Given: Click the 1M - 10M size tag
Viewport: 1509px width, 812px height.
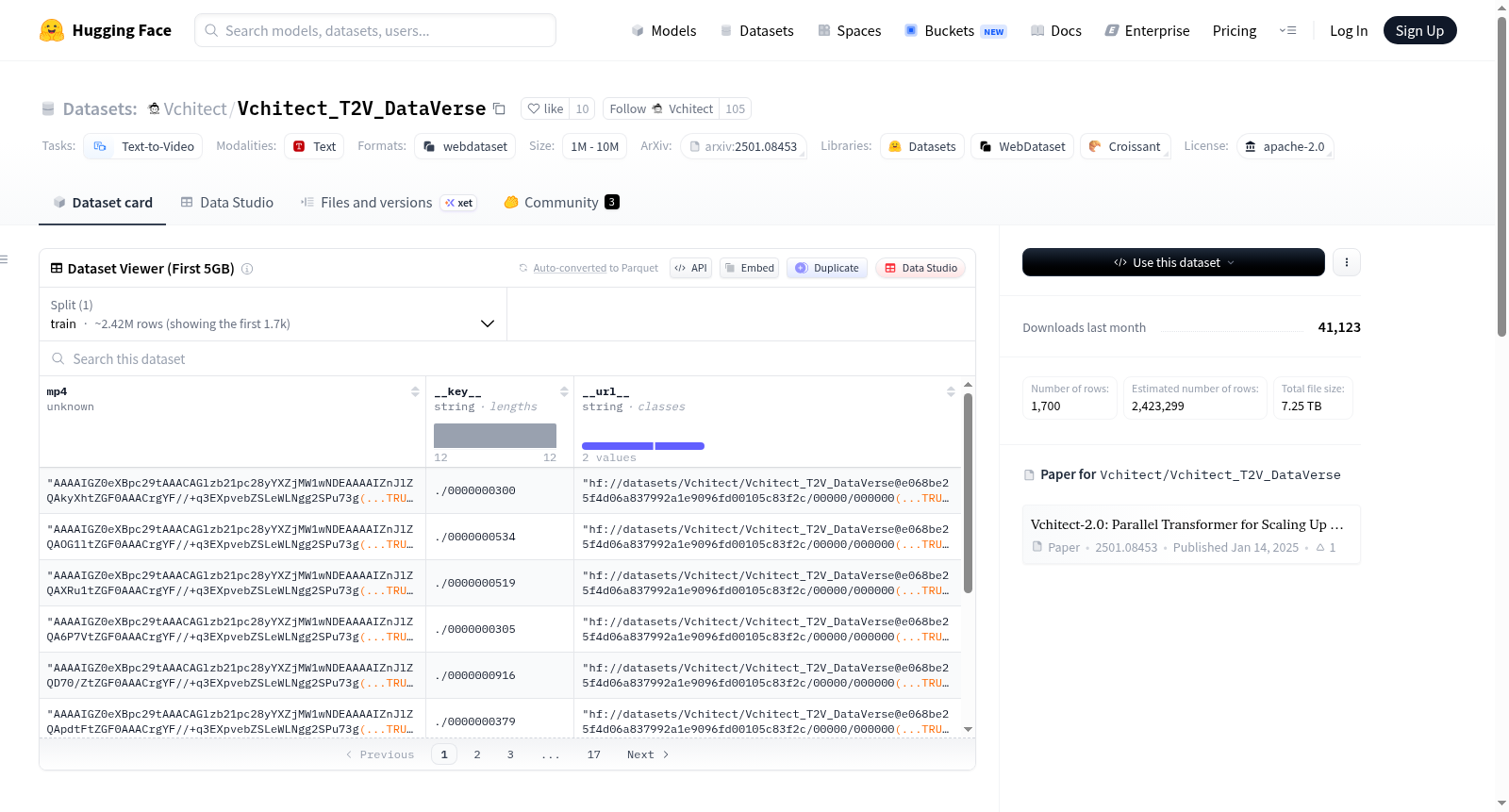Looking at the screenshot, I should point(595,146).
